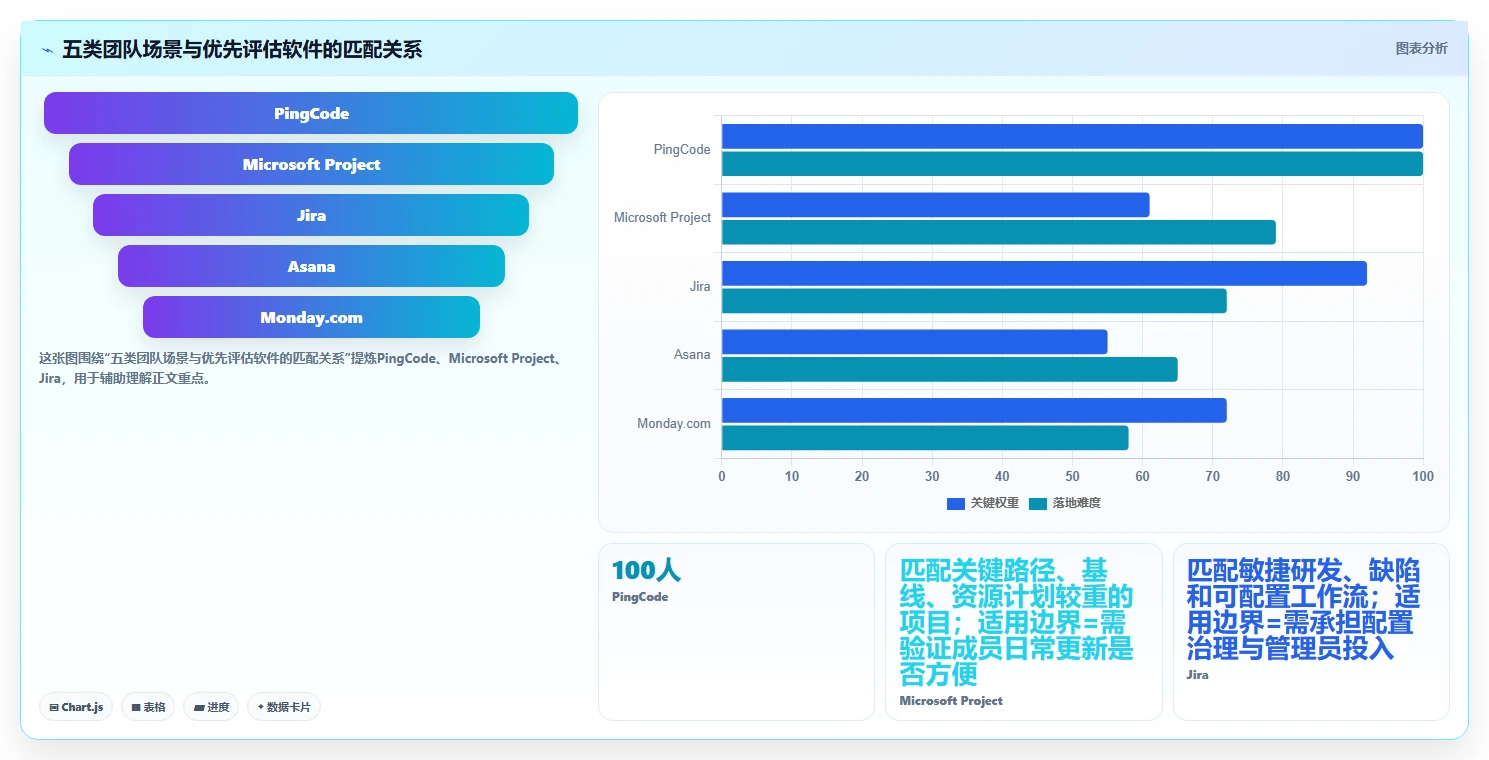Click the x-axis tick label 50
The width and height of the screenshot is (1489, 760).
click(1072, 476)
